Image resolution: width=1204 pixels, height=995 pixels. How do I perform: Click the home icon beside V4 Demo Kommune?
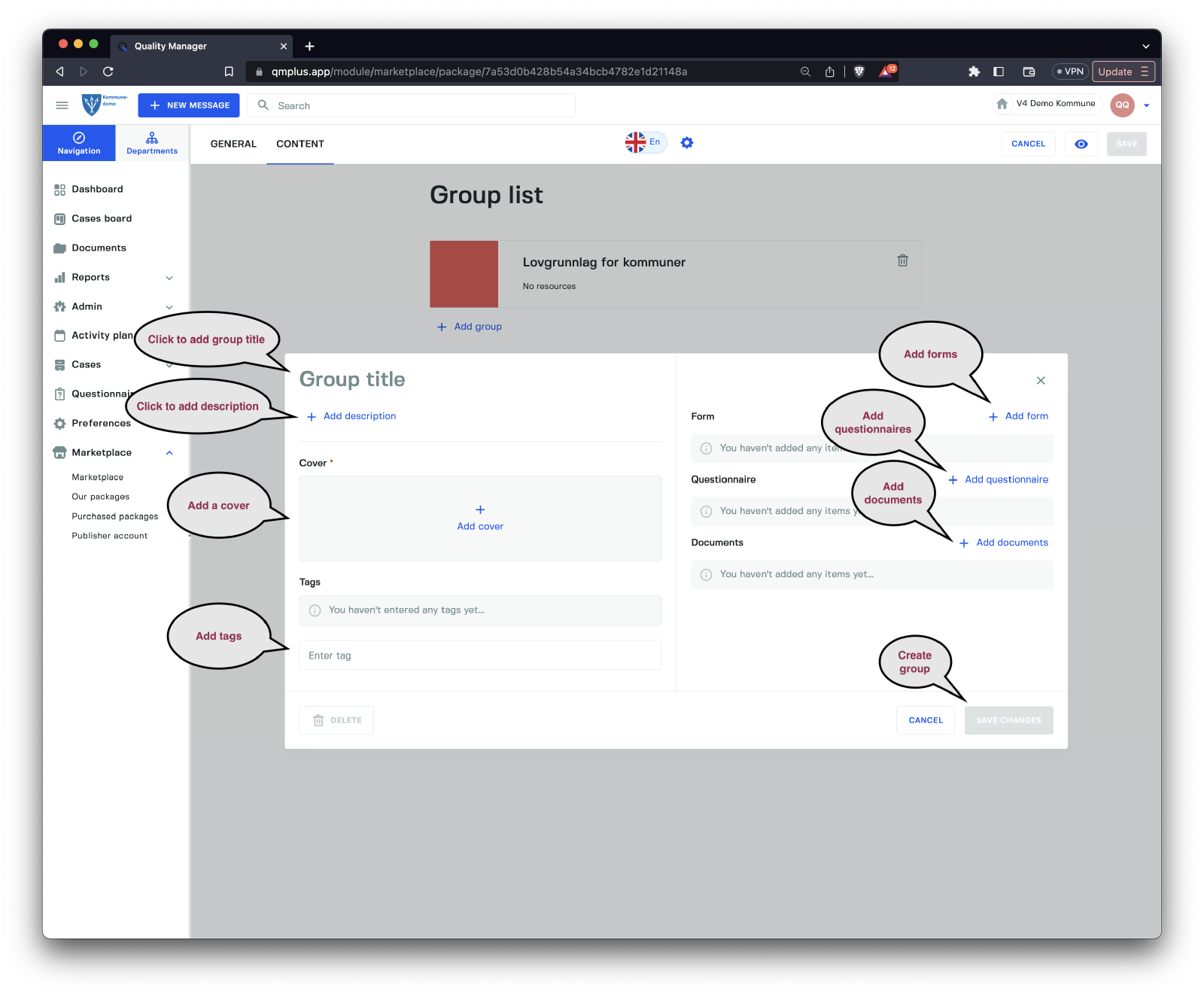click(1002, 104)
